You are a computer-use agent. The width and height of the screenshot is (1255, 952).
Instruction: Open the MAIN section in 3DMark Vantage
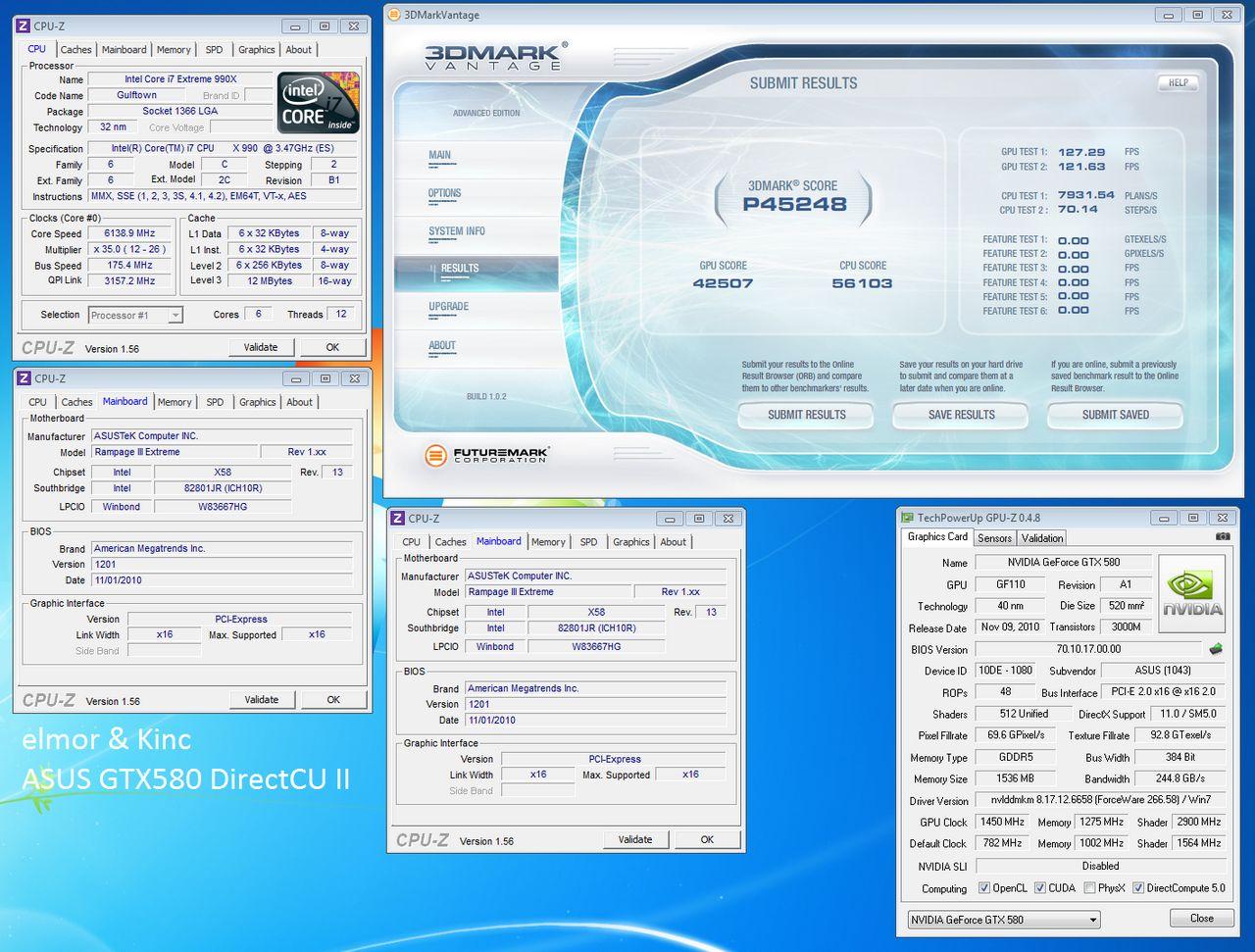coord(439,155)
